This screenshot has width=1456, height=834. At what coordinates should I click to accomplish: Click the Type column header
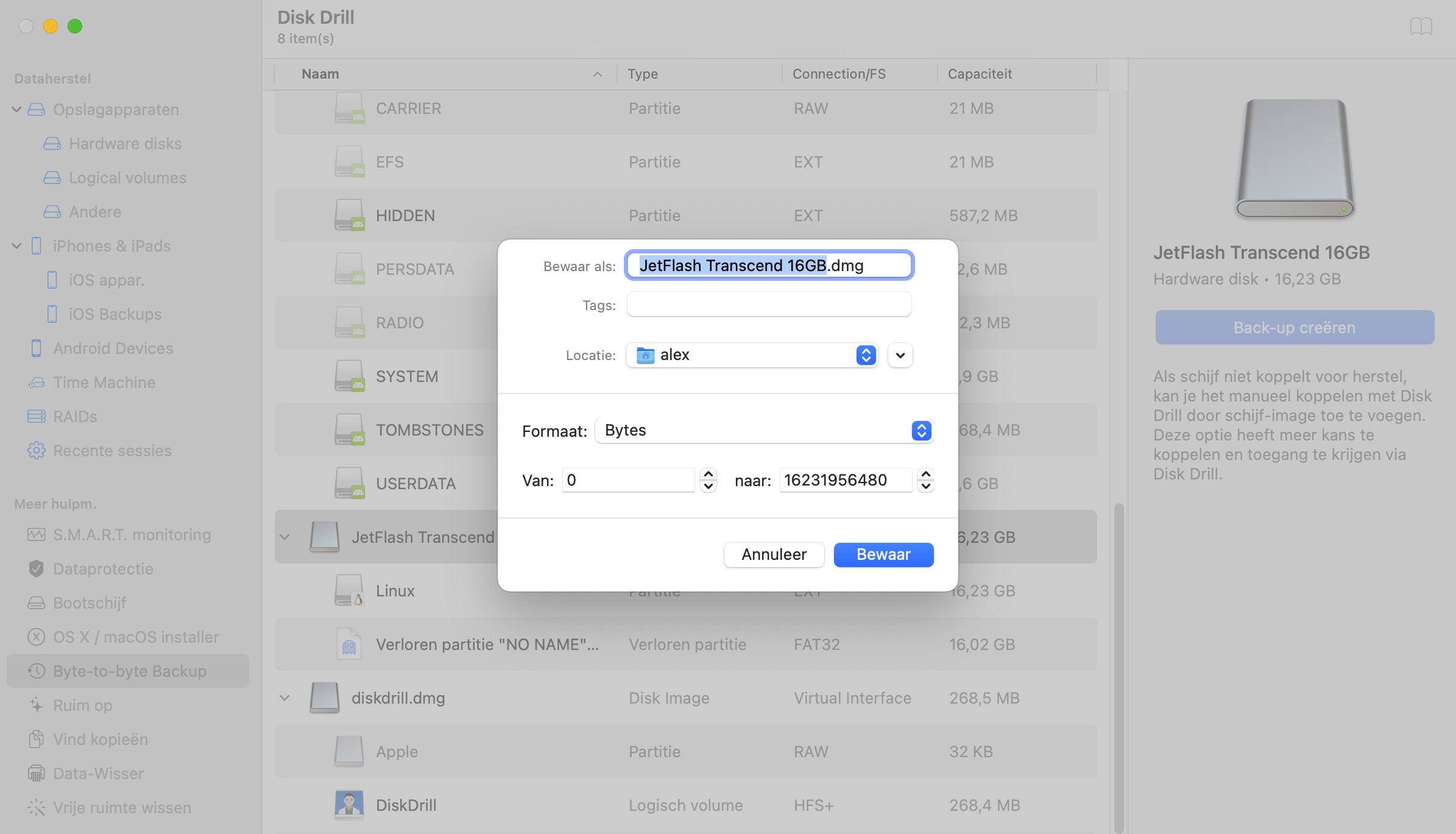point(699,74)
